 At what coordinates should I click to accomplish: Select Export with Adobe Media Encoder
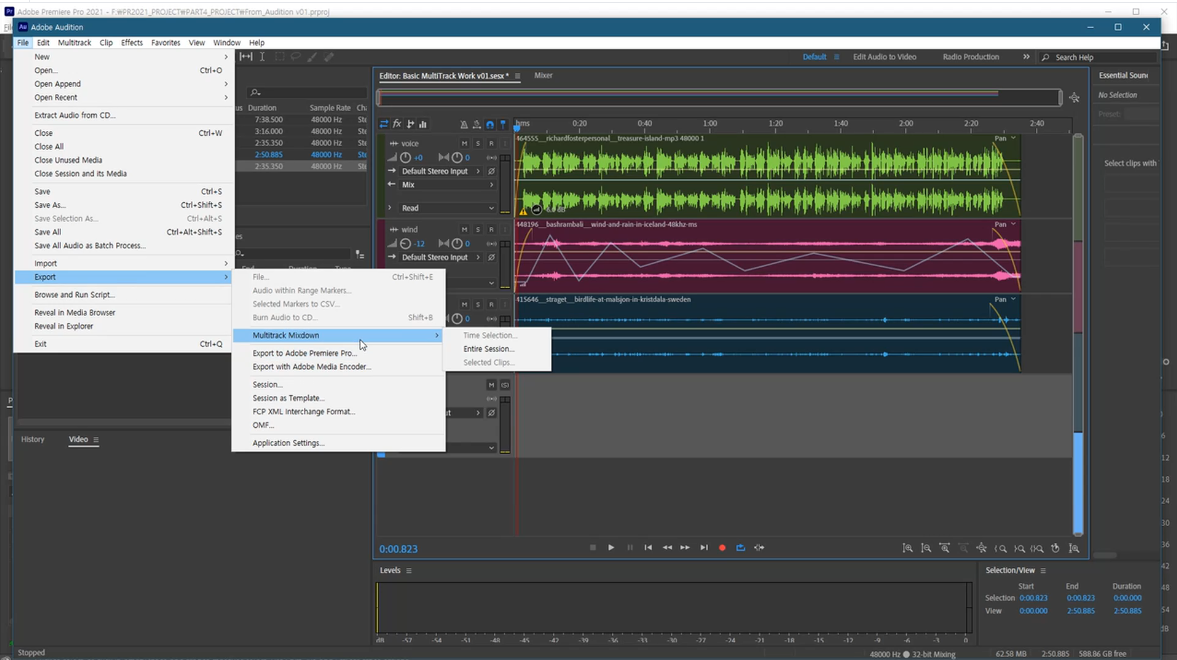(x=312, y=367)
